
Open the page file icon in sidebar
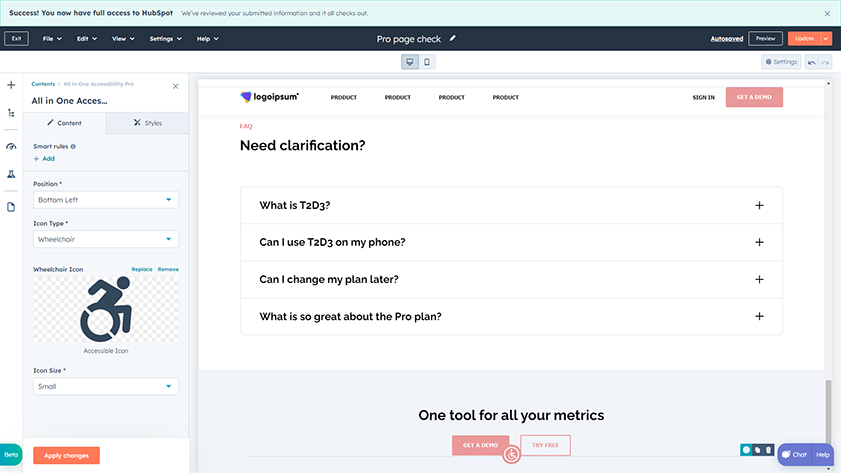(11, 207)
